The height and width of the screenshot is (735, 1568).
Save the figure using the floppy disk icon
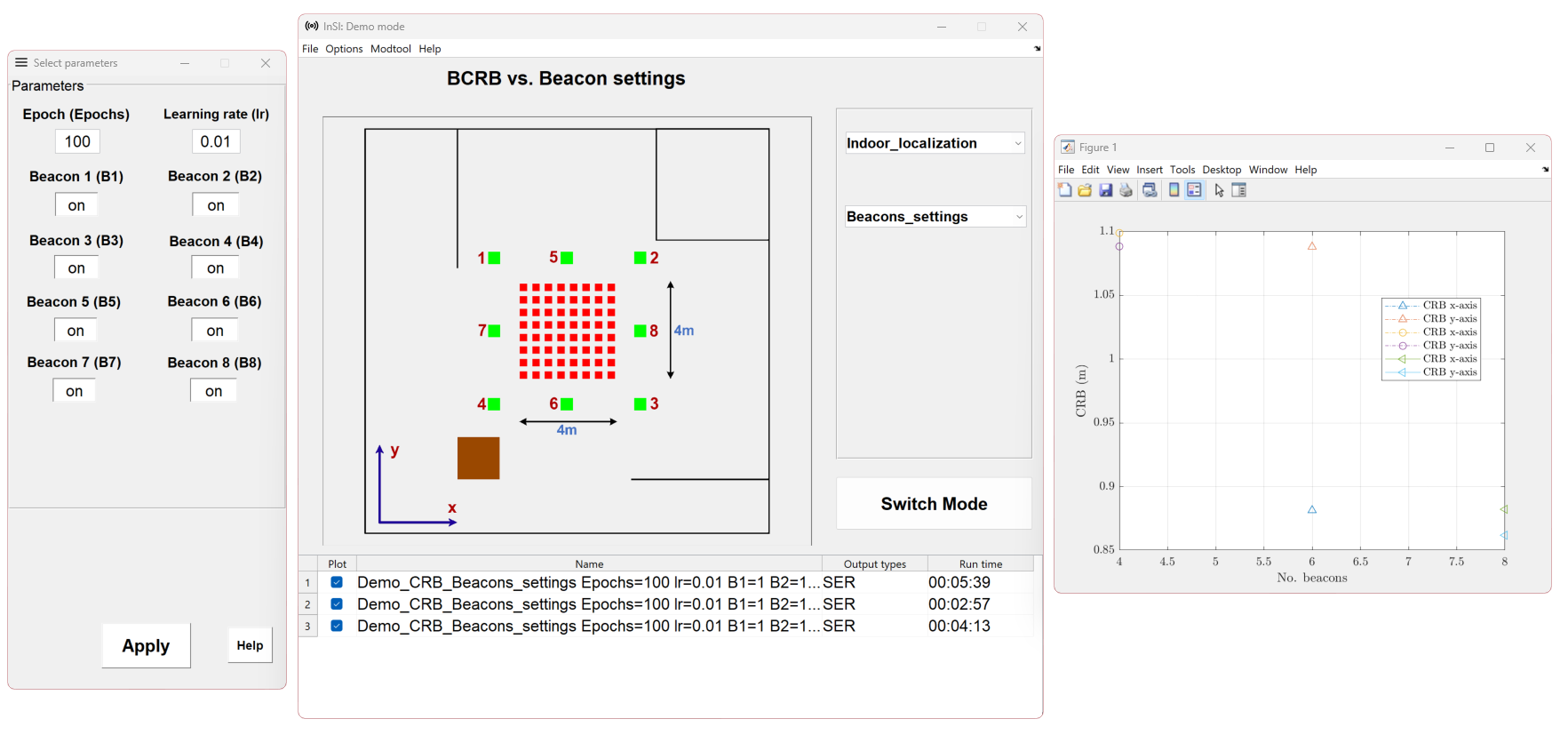coord(1105,190)
